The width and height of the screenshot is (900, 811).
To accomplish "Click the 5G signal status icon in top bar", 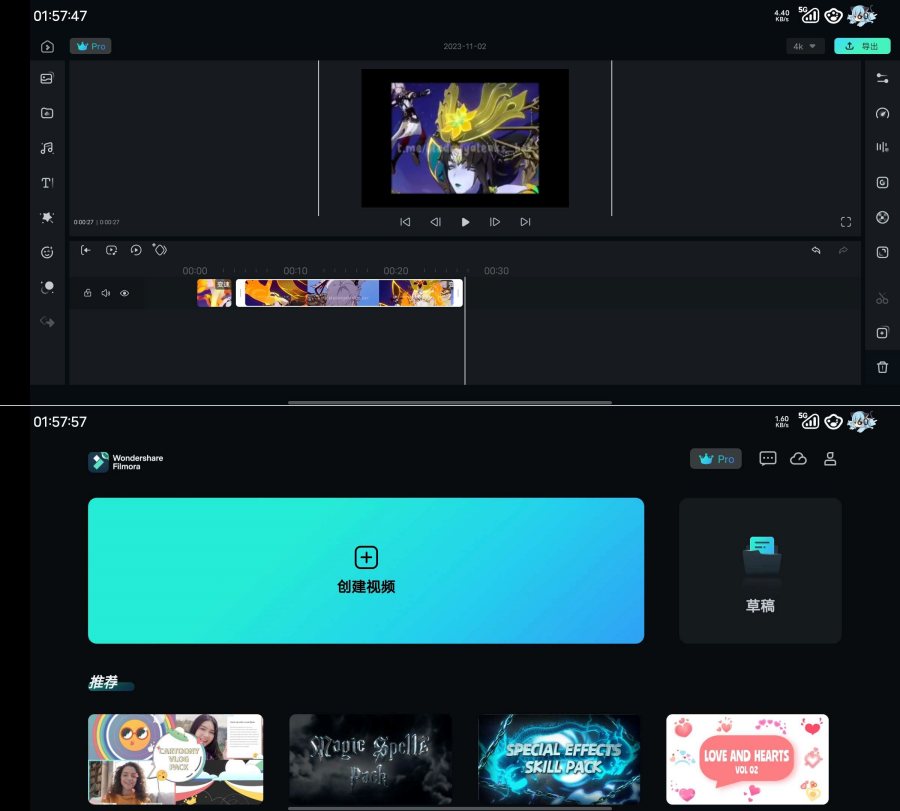I will pos(808,15).
